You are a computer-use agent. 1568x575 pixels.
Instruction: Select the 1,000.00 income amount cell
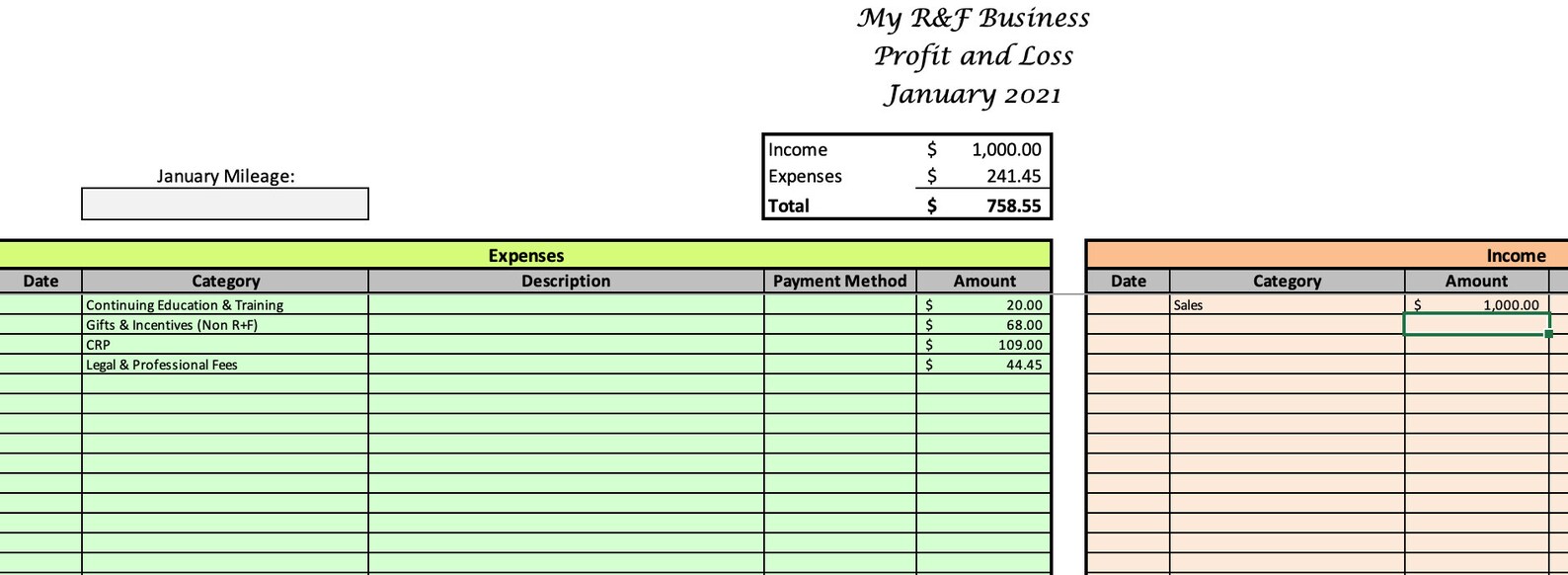pos(1477,305)
